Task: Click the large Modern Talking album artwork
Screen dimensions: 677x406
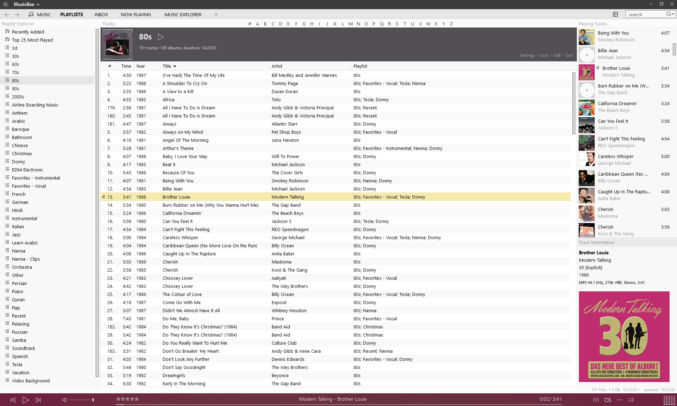Action: 624,336
